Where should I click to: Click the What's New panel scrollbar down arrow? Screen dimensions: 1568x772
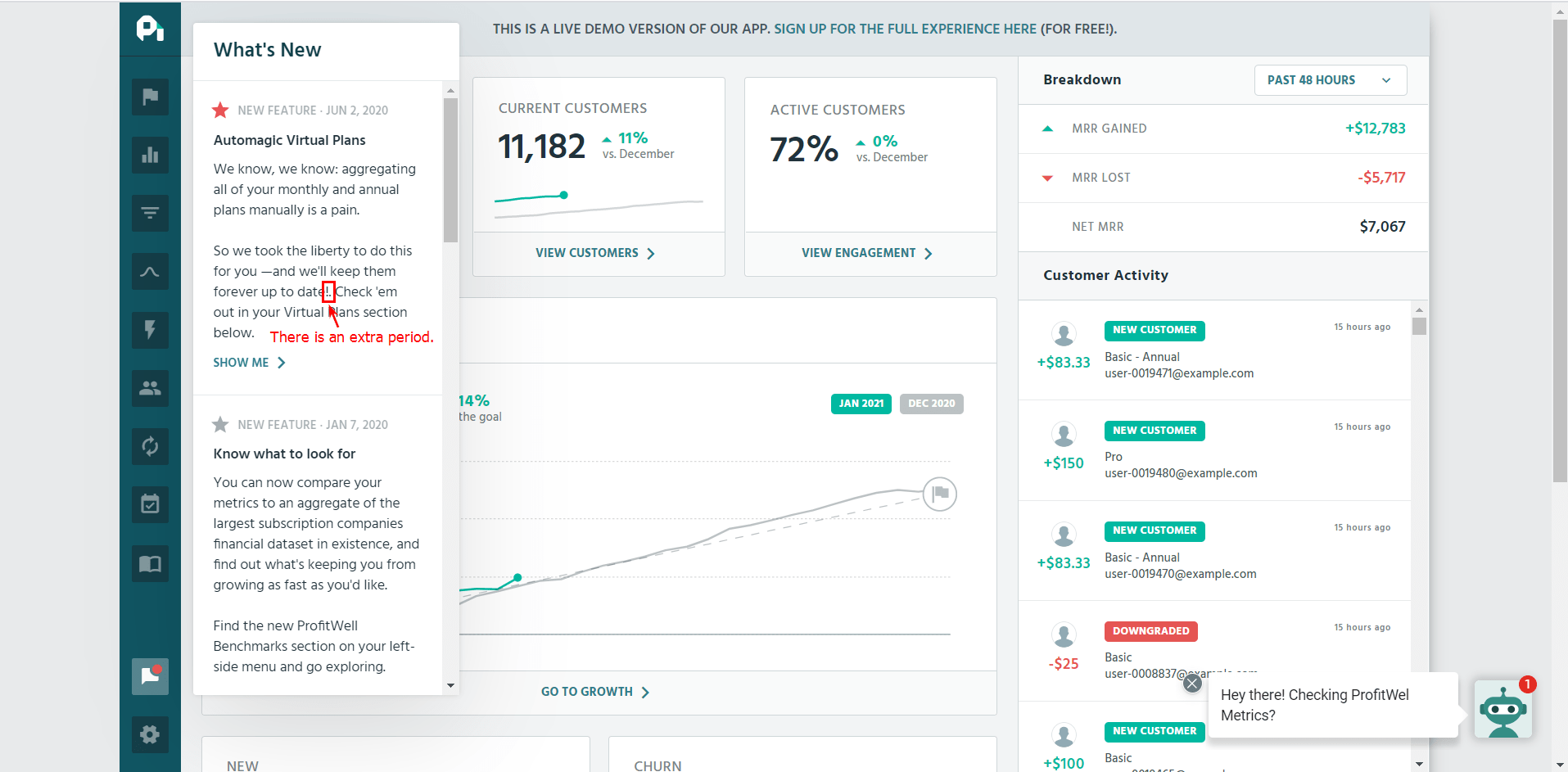point(450,686)
